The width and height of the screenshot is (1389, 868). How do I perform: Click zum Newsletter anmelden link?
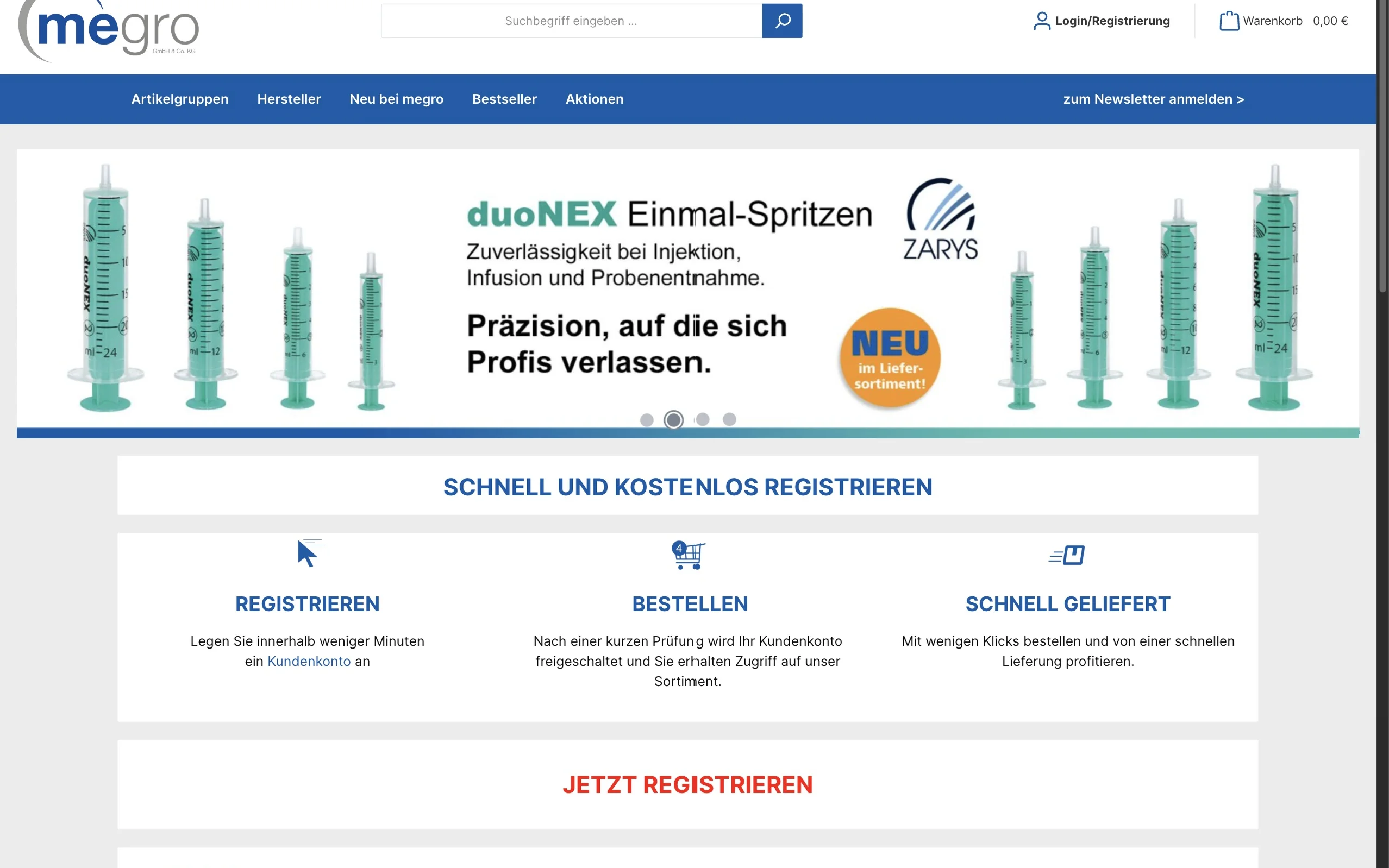(1153, 99)
